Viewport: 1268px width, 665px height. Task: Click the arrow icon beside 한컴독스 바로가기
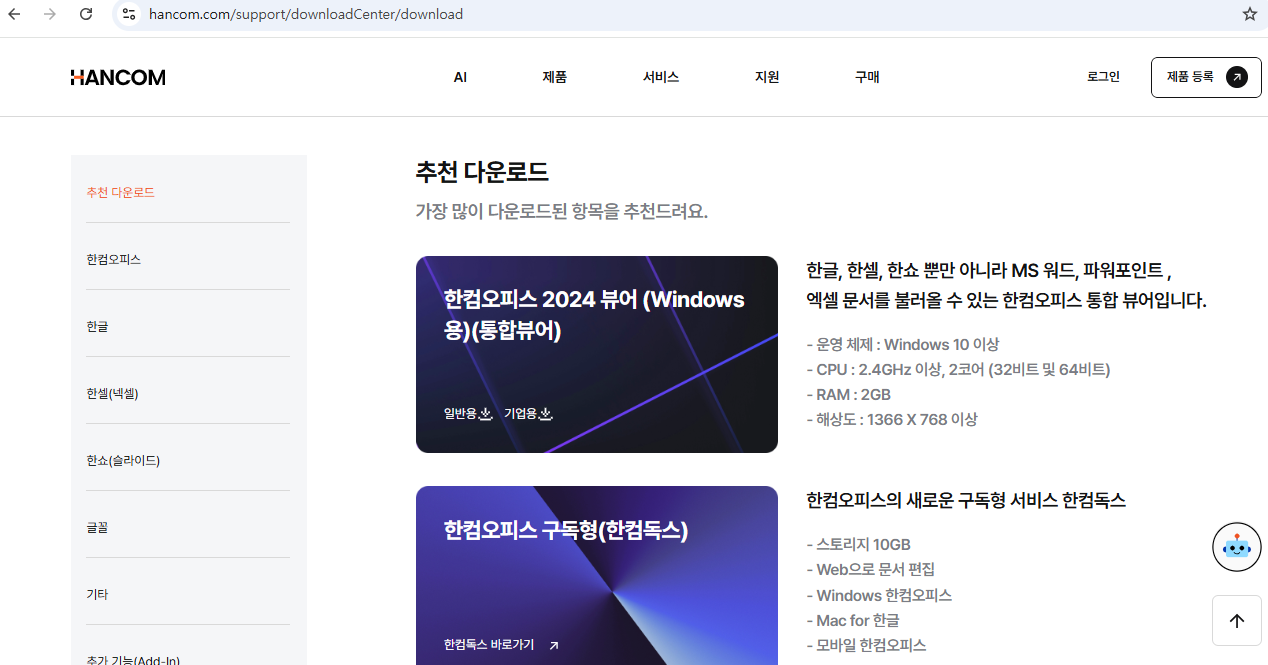pos(554,645)
